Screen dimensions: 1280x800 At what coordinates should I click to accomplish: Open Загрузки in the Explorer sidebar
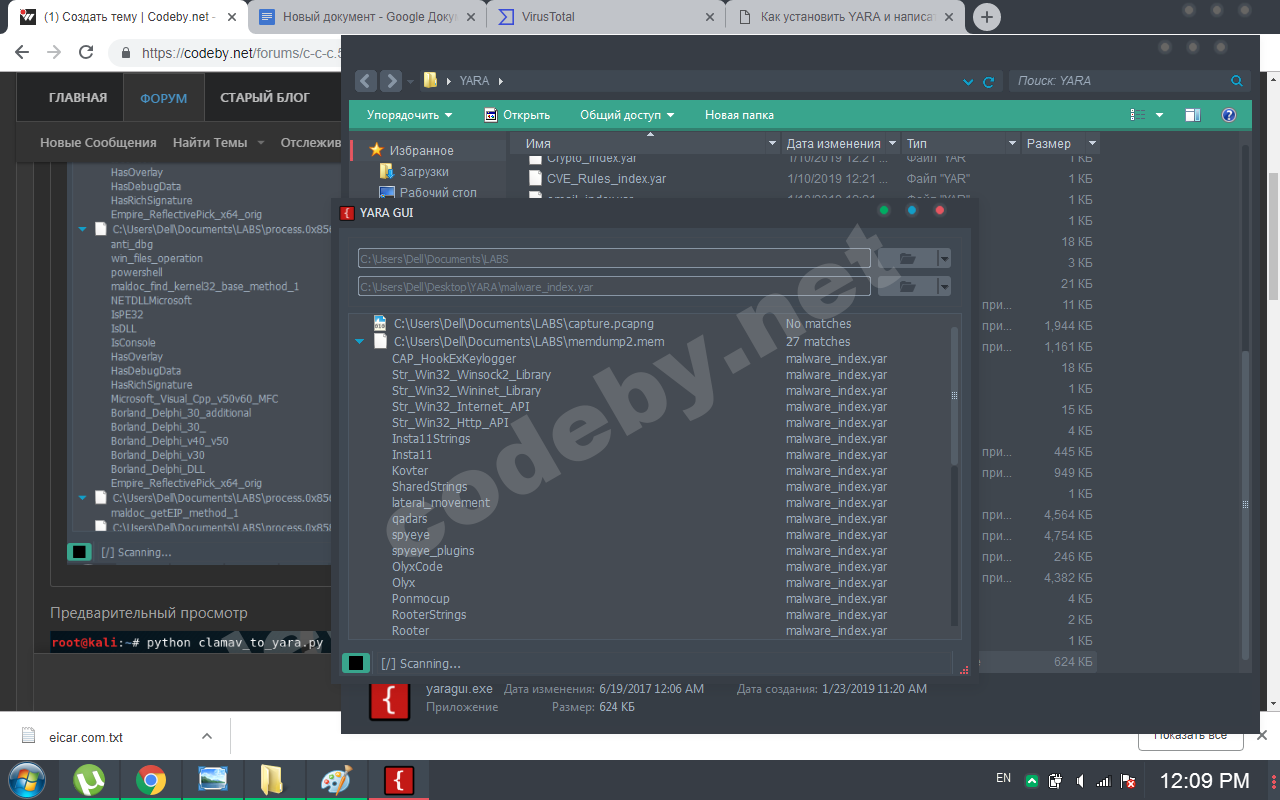(424, 171)
